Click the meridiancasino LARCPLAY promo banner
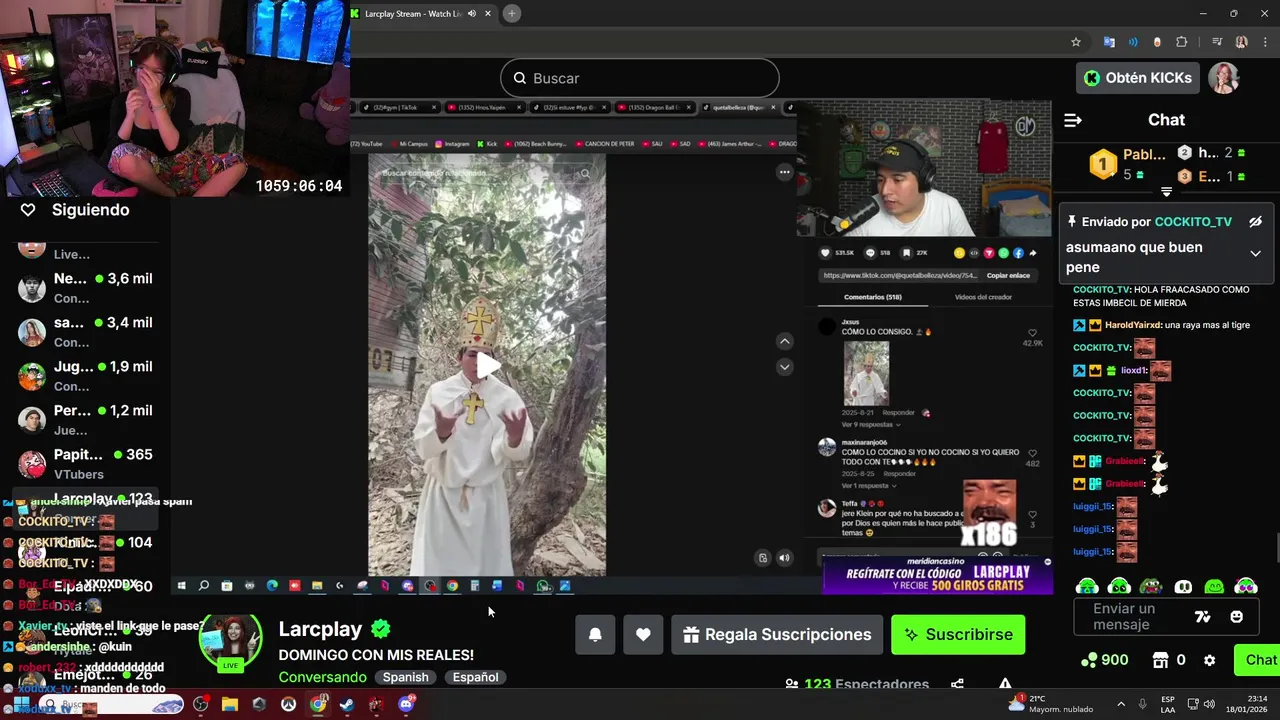1280x720 pixels. [938, 578]
